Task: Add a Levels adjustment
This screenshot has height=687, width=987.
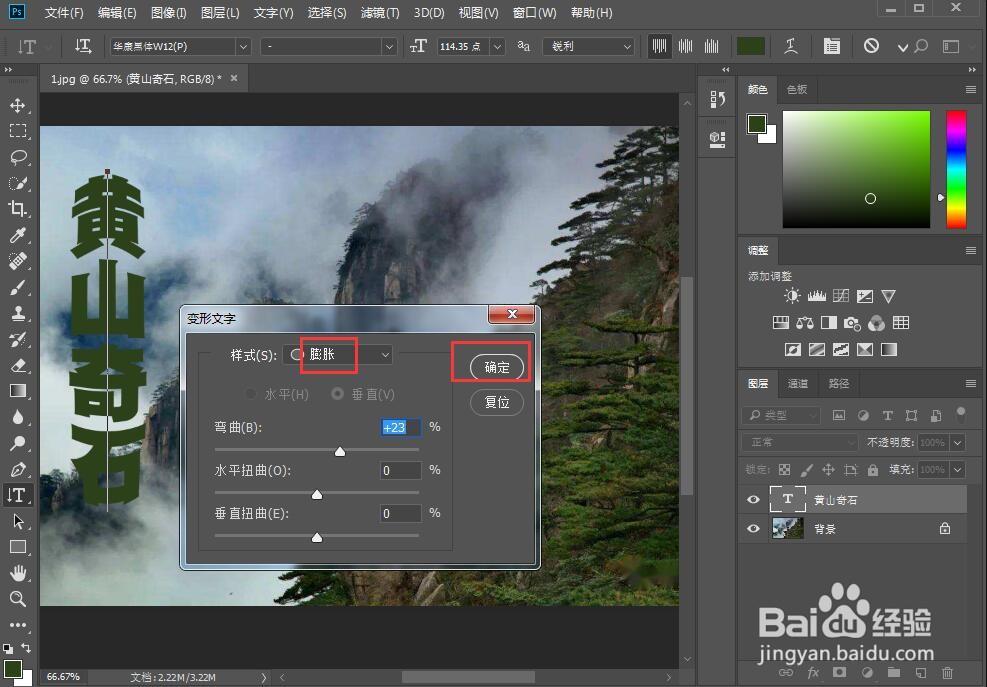Action: 816,296
